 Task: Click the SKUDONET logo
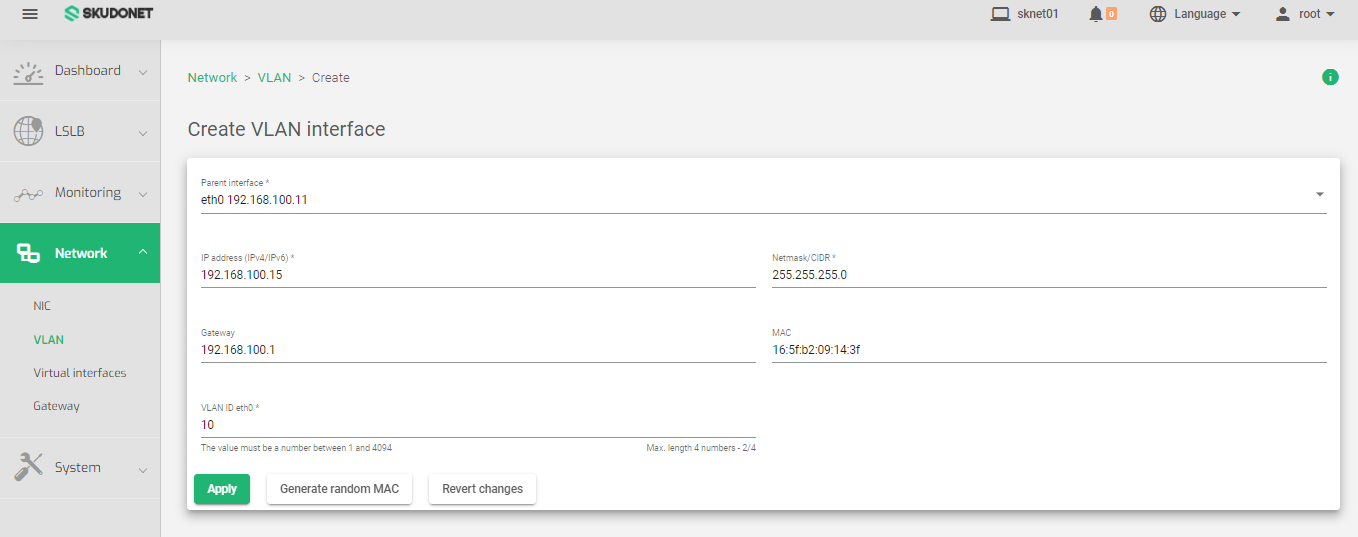[x=108, y=14]
